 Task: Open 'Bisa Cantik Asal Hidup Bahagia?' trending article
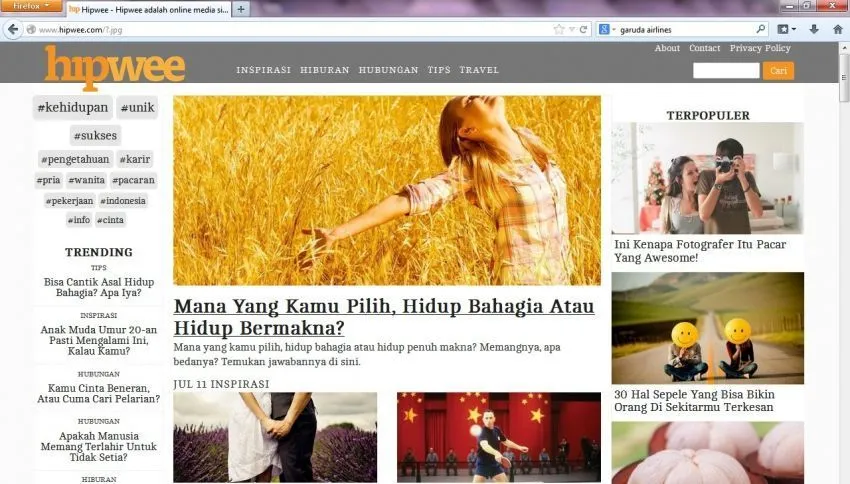click(x=99, y=287)
